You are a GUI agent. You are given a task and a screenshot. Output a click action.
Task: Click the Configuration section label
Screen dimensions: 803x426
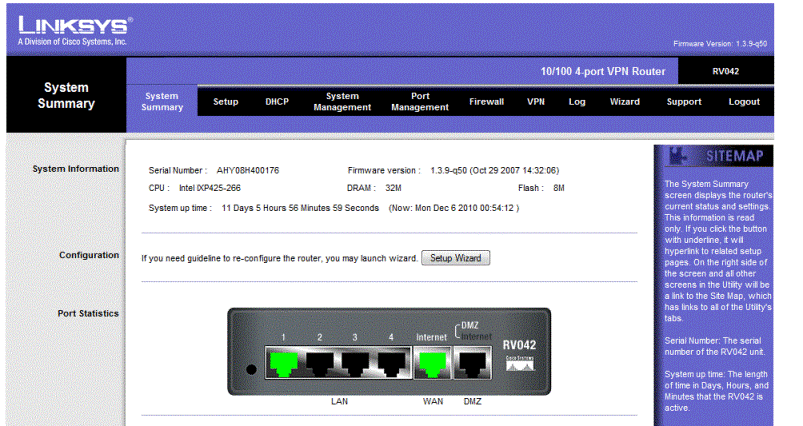[89, 255]
